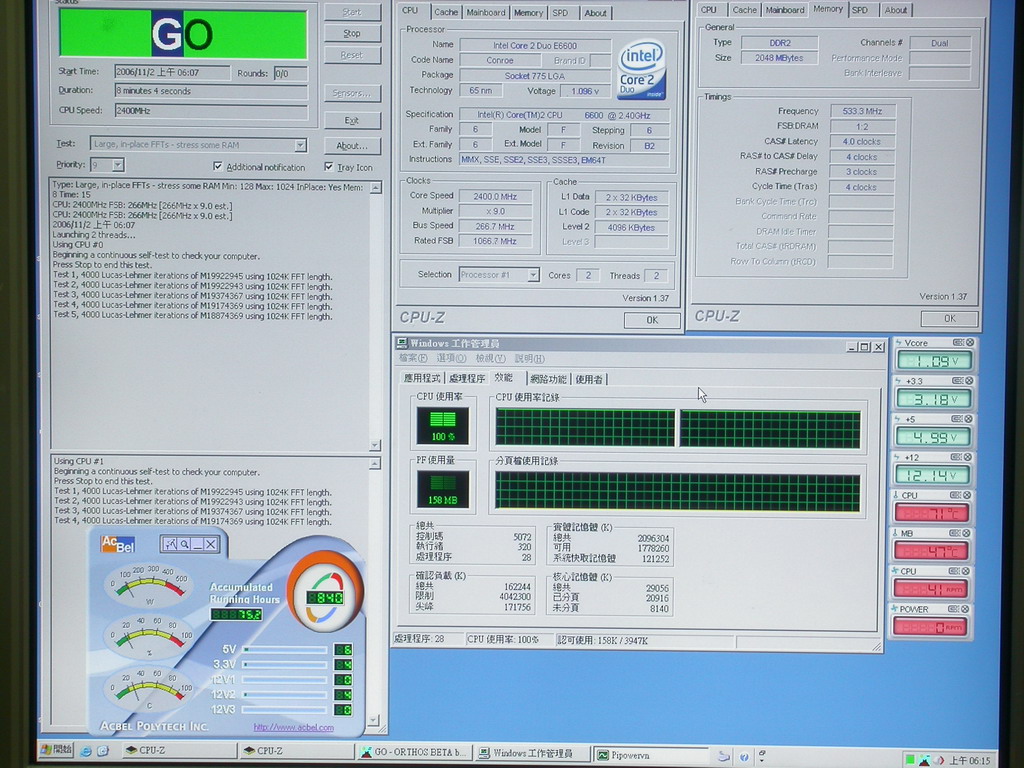1024x768 pixels.
Task: Open About tab in CPU-Z processor window
Action: pyautogui.click(x=595, y=12)
